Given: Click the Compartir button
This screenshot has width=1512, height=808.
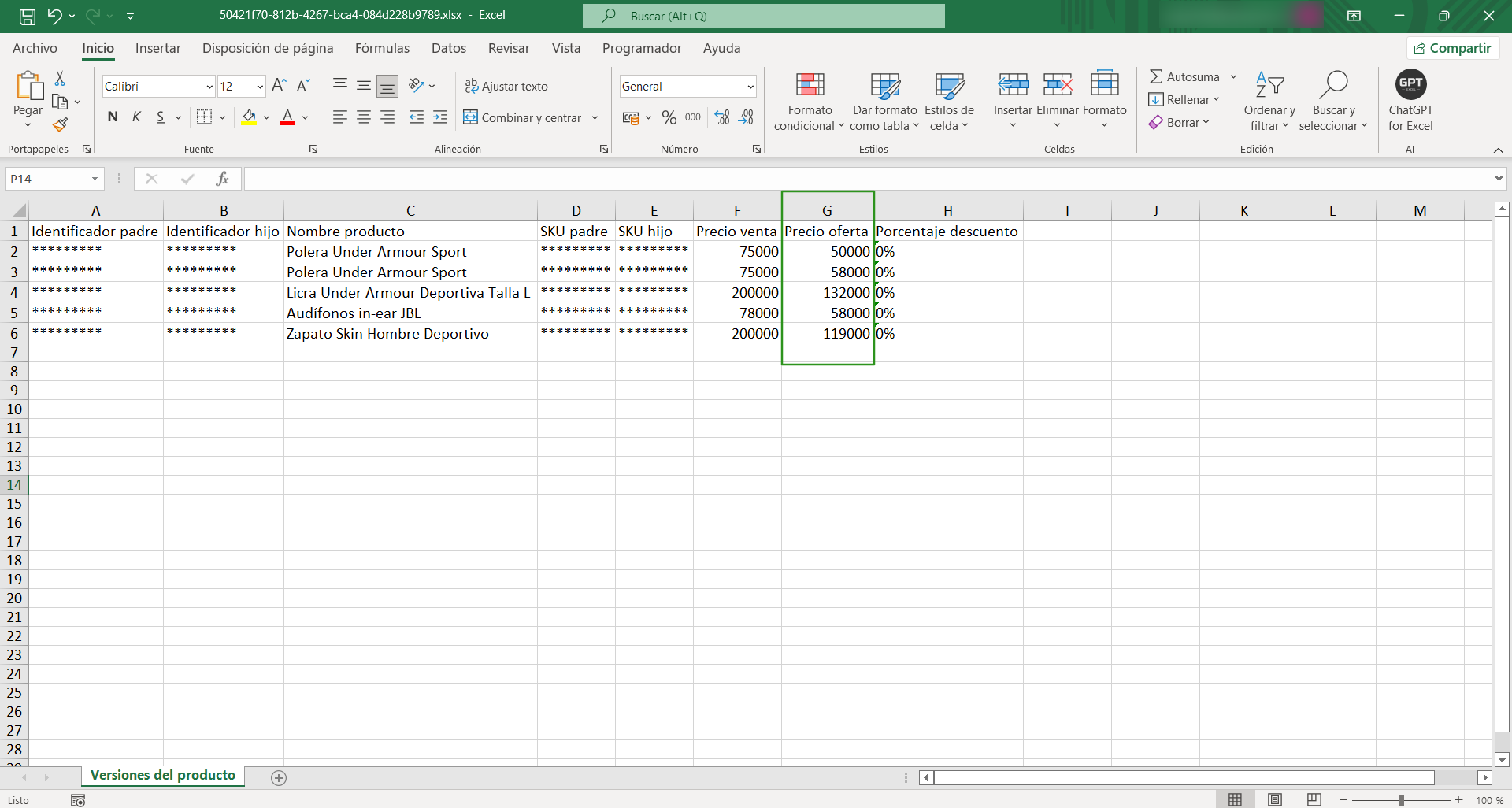Looking at the screenshot, I should click(x=1453, y=48).
